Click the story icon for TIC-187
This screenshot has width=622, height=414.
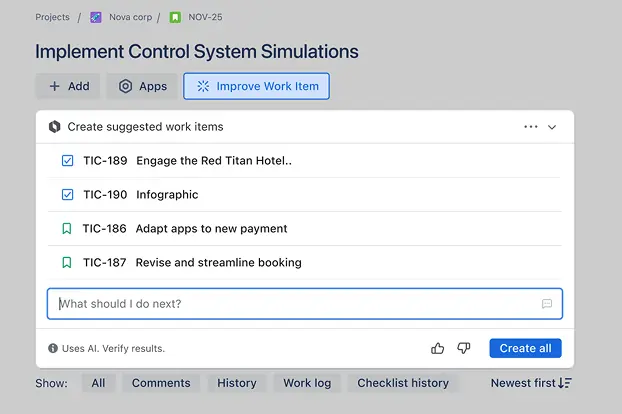(x=67, y=263)
